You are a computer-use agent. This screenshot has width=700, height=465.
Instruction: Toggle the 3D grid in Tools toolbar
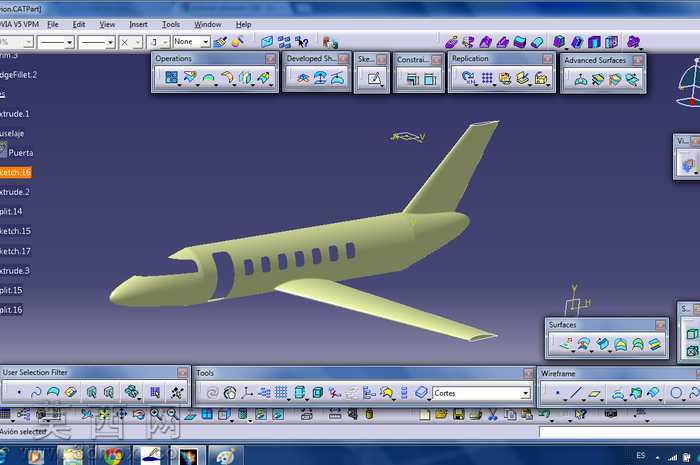(x=281, y=393)
